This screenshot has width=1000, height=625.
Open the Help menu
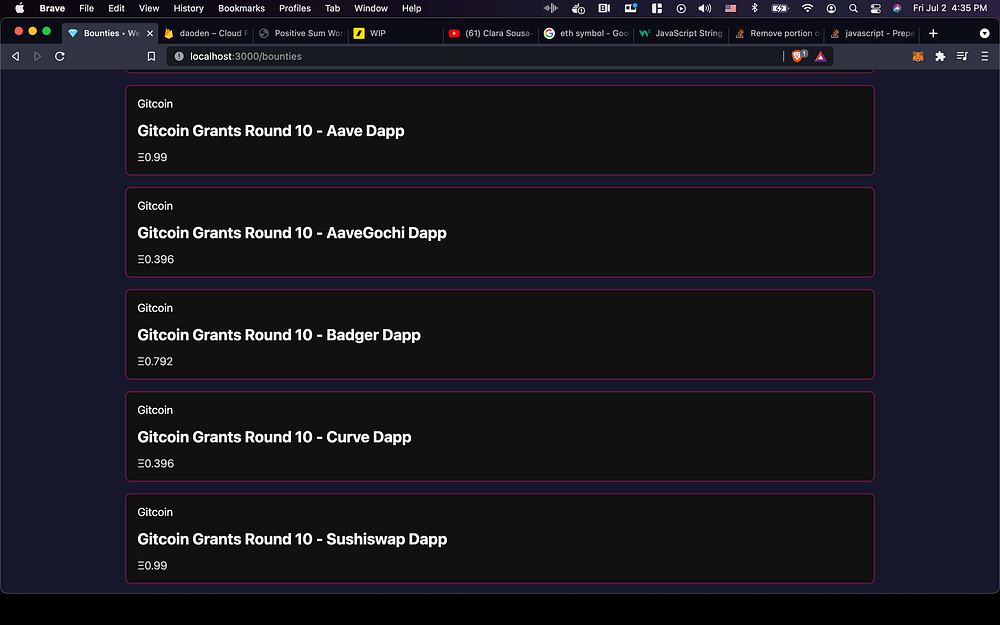point(411,8)
